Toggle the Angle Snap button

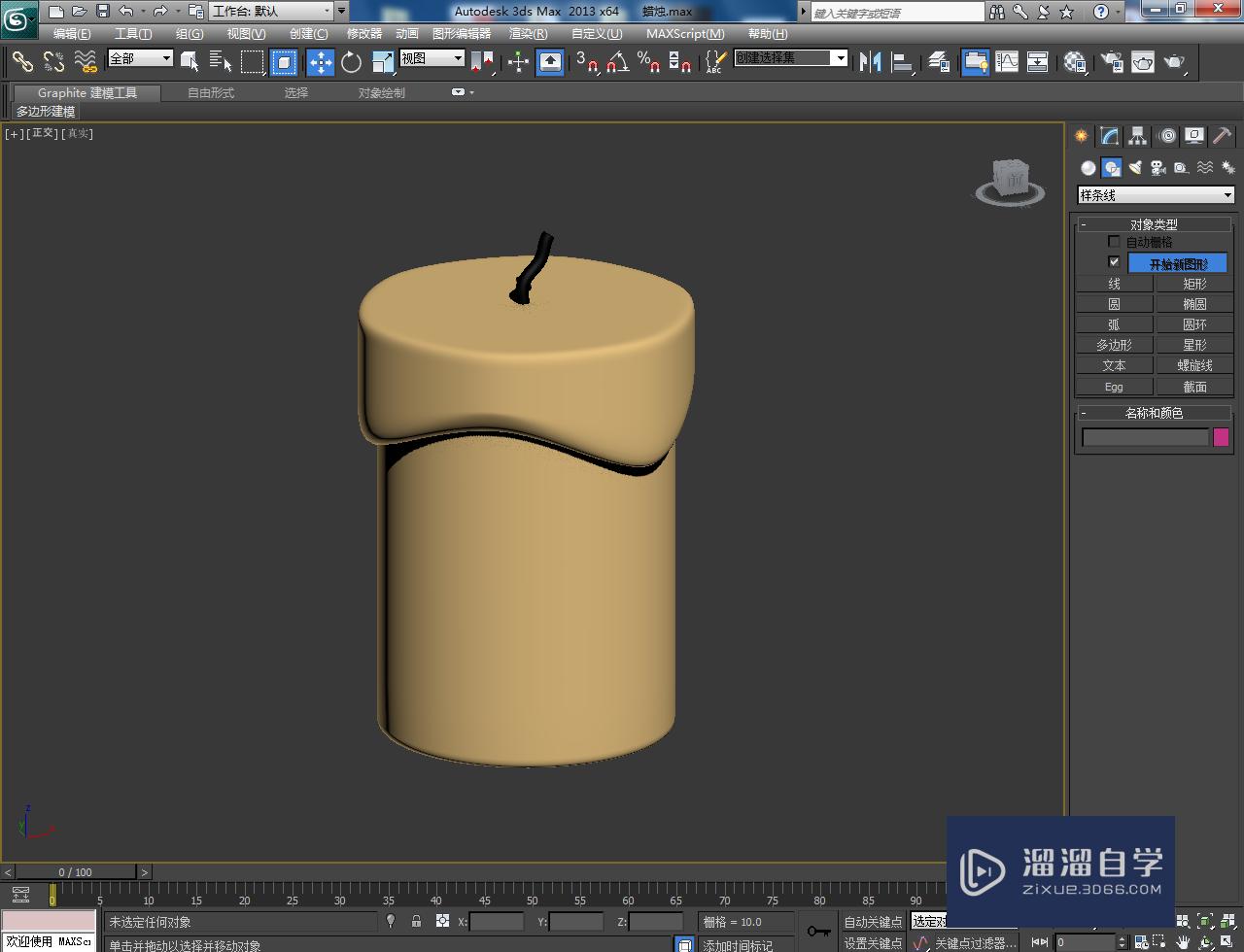(x=617, y=62)
